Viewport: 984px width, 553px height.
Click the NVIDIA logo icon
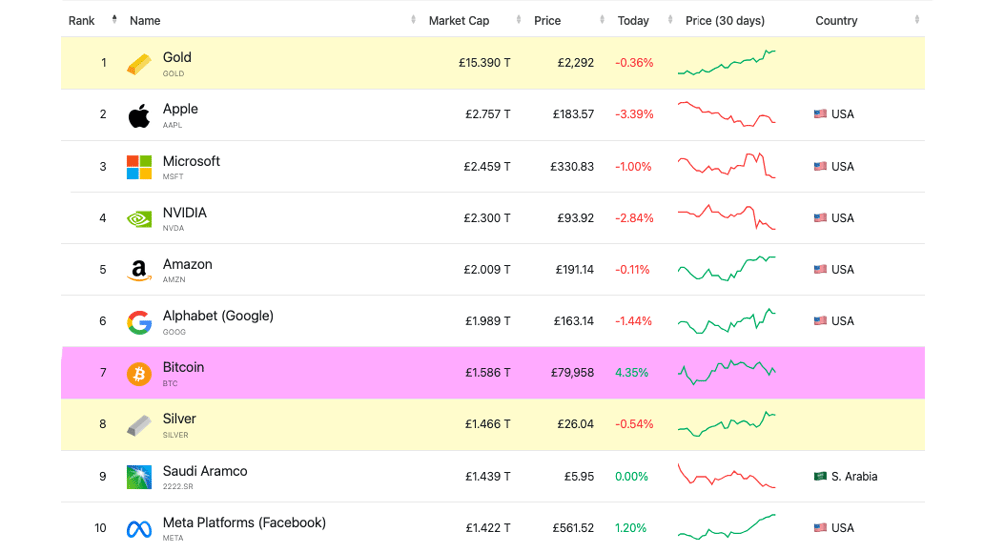point(139,218)
